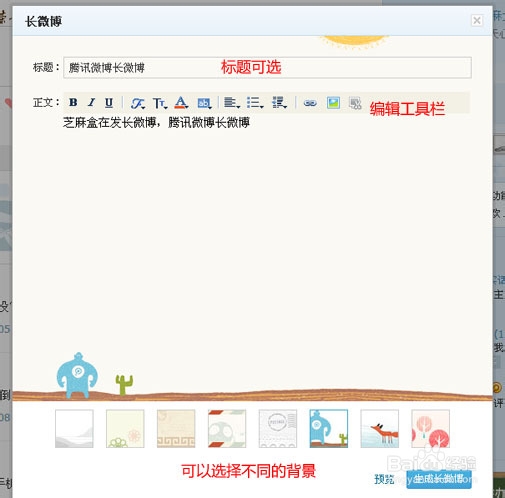The height and width of the screenshot is (498, 505).
Task: Insert a picture via image icon
Action: 333,103
